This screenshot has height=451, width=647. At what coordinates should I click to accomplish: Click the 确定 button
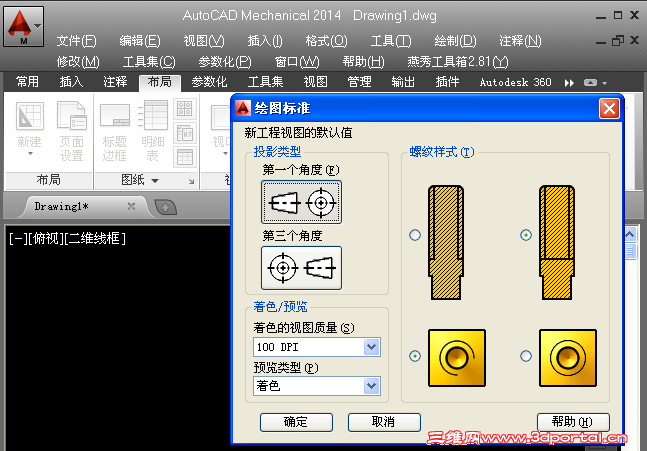(296, 422)
